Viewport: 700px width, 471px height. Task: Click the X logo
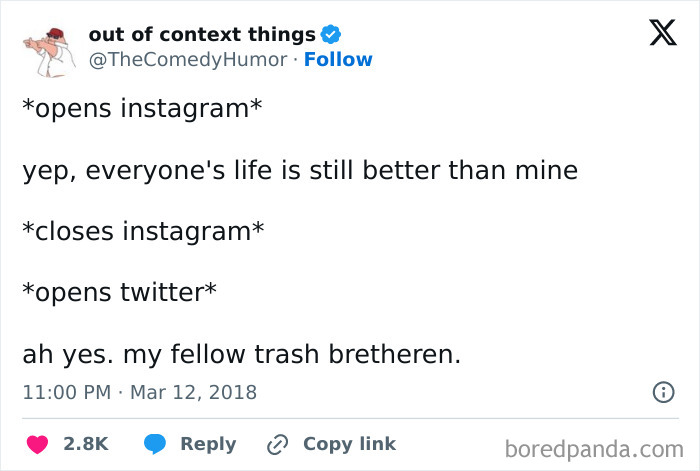click(x=656, y=36)
